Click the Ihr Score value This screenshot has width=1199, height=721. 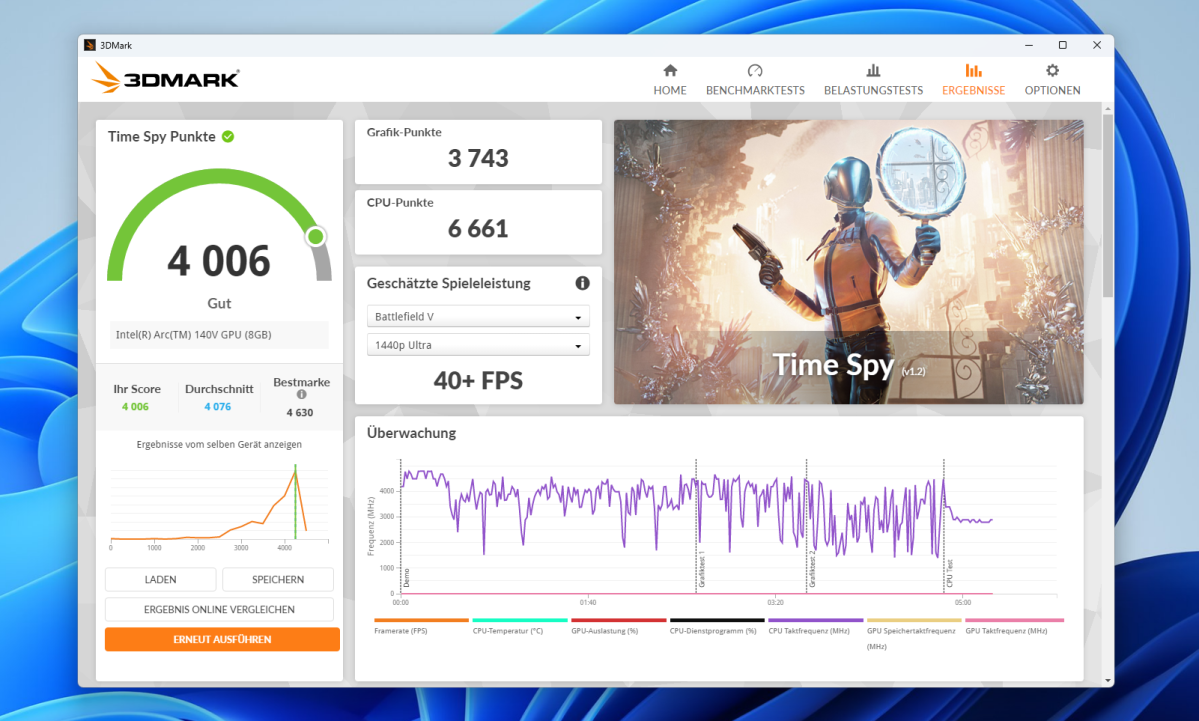(x=135, y=407)
